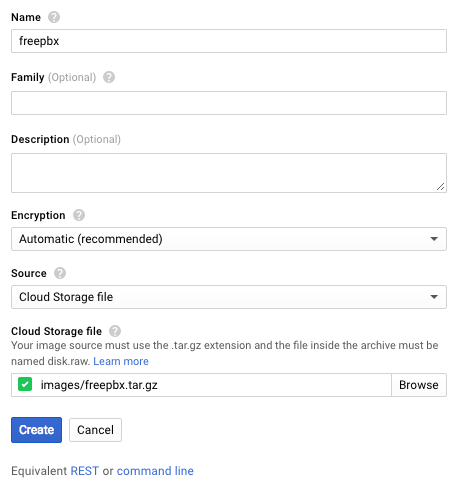Screen dimensions: 457x490
Task: Open the Cloud Storage file source selector
Action: pyautogui.click(x=229, y=297)
